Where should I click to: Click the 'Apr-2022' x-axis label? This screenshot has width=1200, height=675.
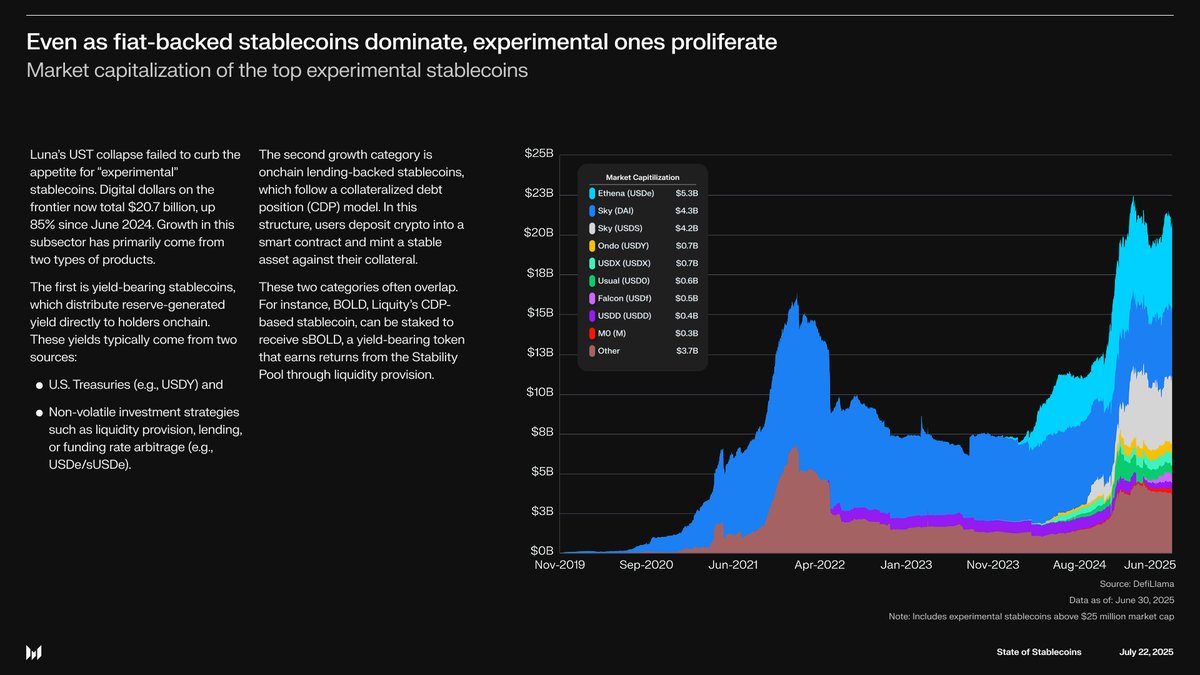[x=820, y=565]
